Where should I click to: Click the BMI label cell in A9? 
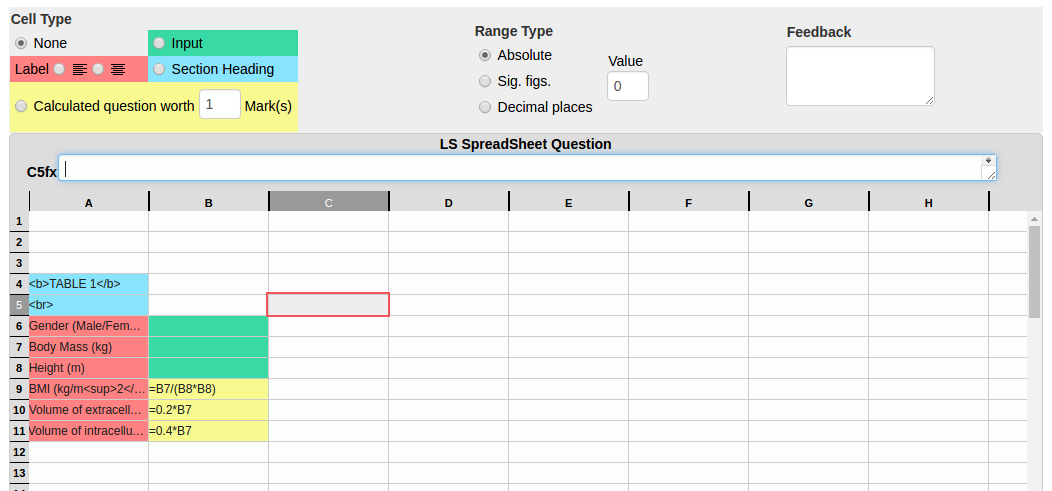pos(89,389)
